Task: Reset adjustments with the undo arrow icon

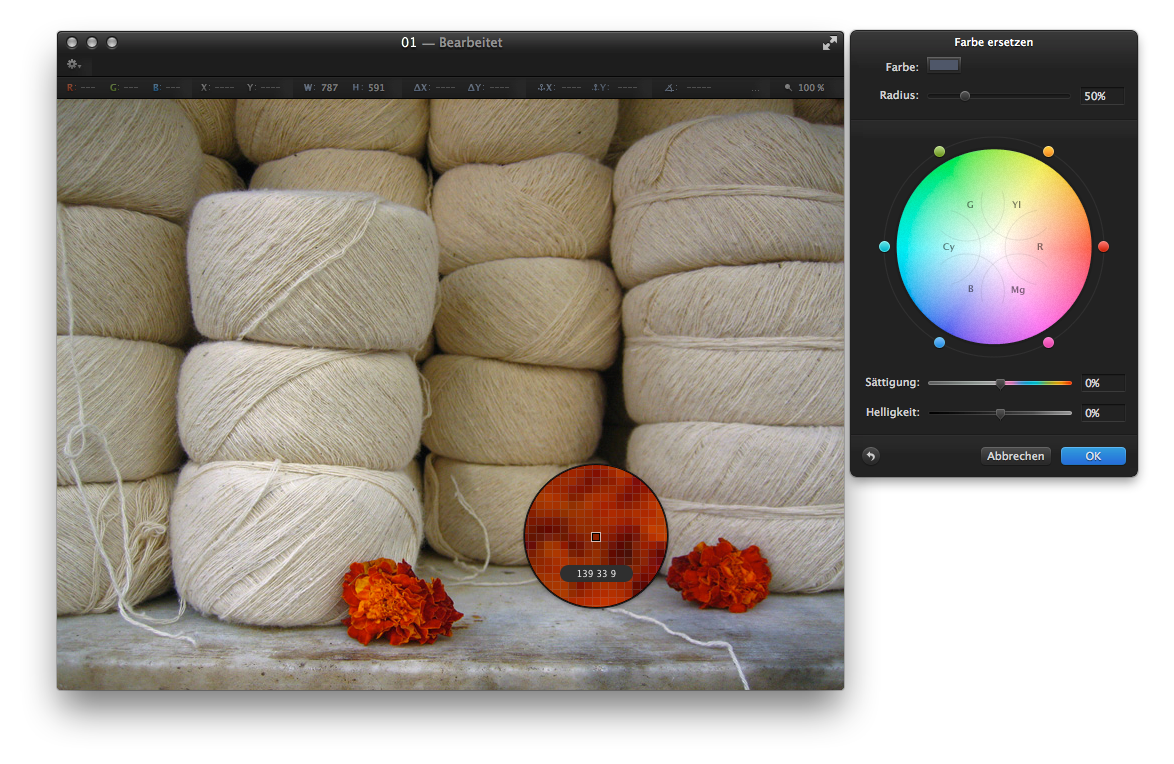Action: coord(870,456)
